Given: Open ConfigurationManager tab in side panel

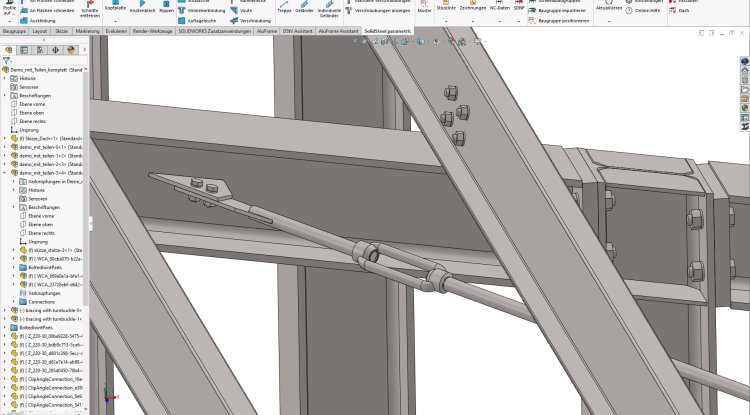Looking at the screenshot, I should pyautogui.click(x=40, y=50).
